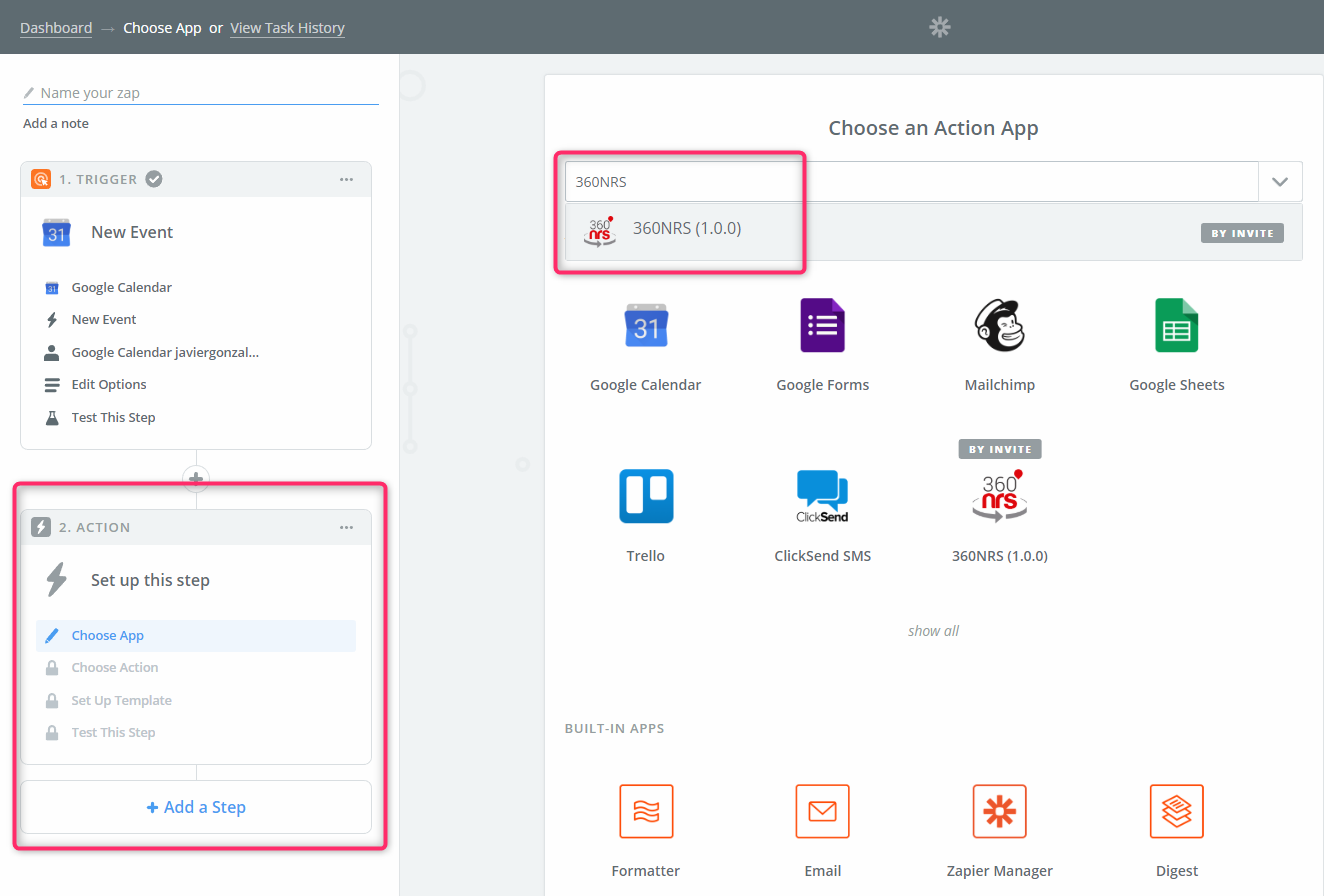The image size is (1324, 896).
Task: Open Edit Options in the trigger step
Action: click(x=108, y=385)
